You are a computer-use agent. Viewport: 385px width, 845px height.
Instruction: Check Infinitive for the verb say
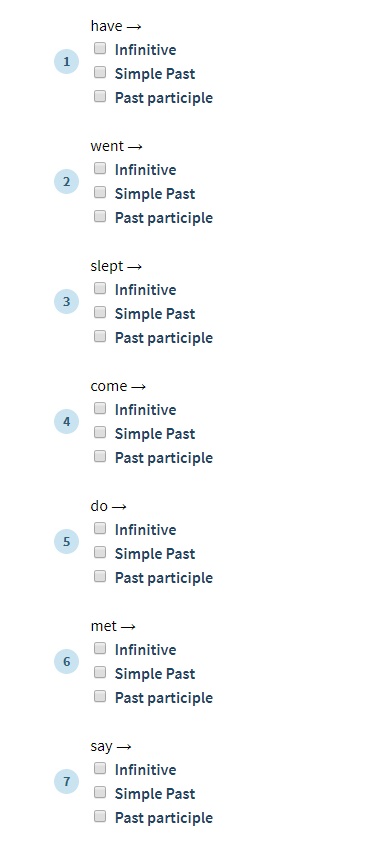pos(100,768)
